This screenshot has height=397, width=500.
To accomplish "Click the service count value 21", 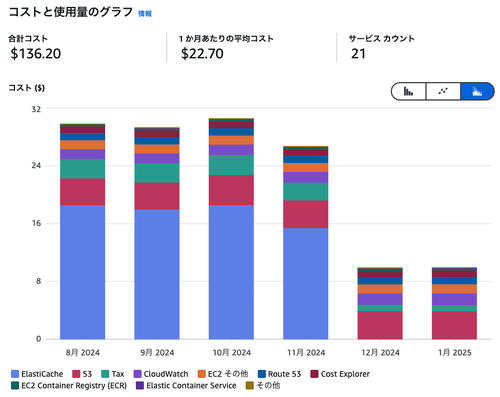I will coord(358,53).
